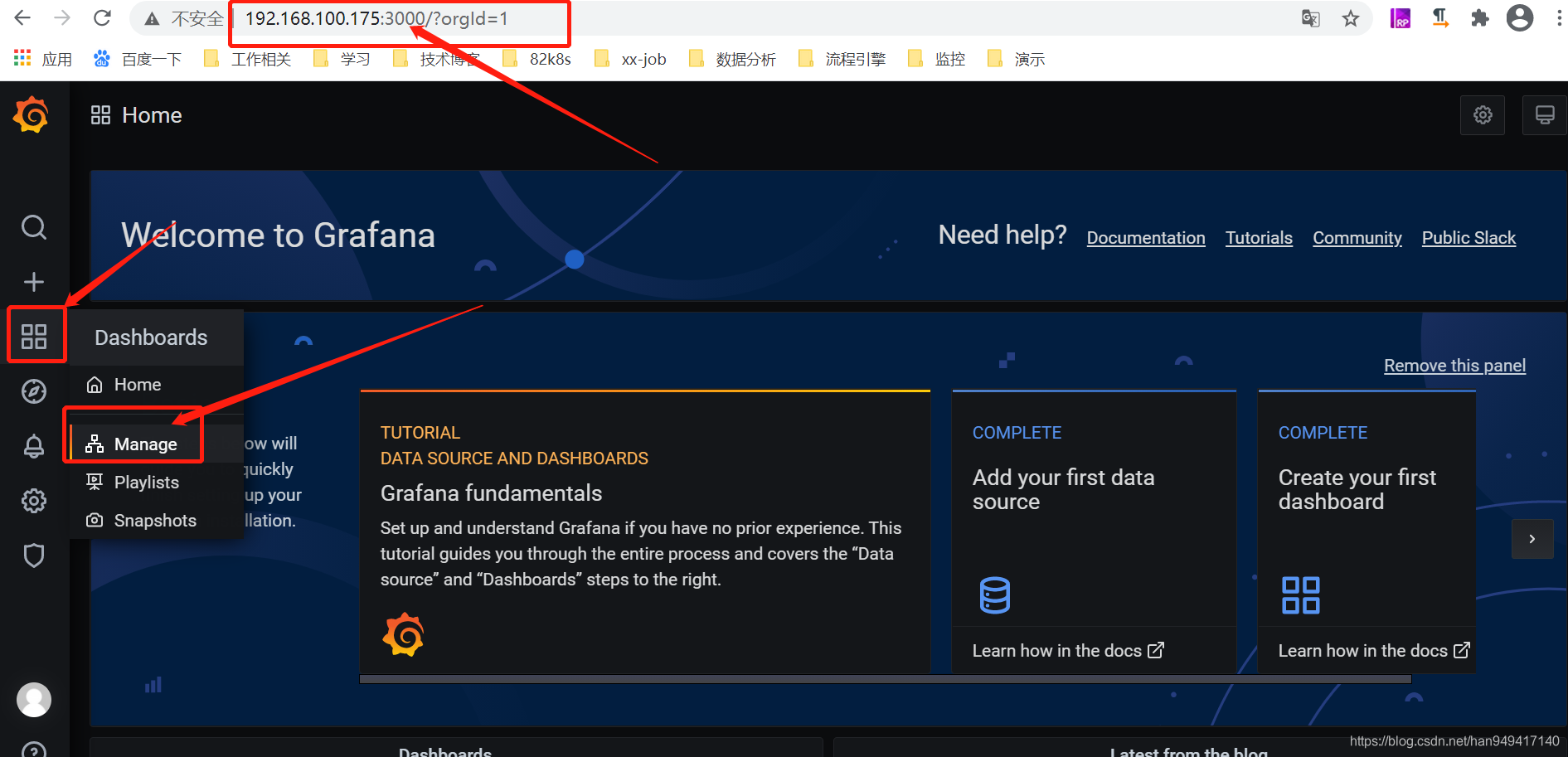
Task: Open the 82k8s bookmark folder
Action: pyautogui.click(x=537, y=59)
